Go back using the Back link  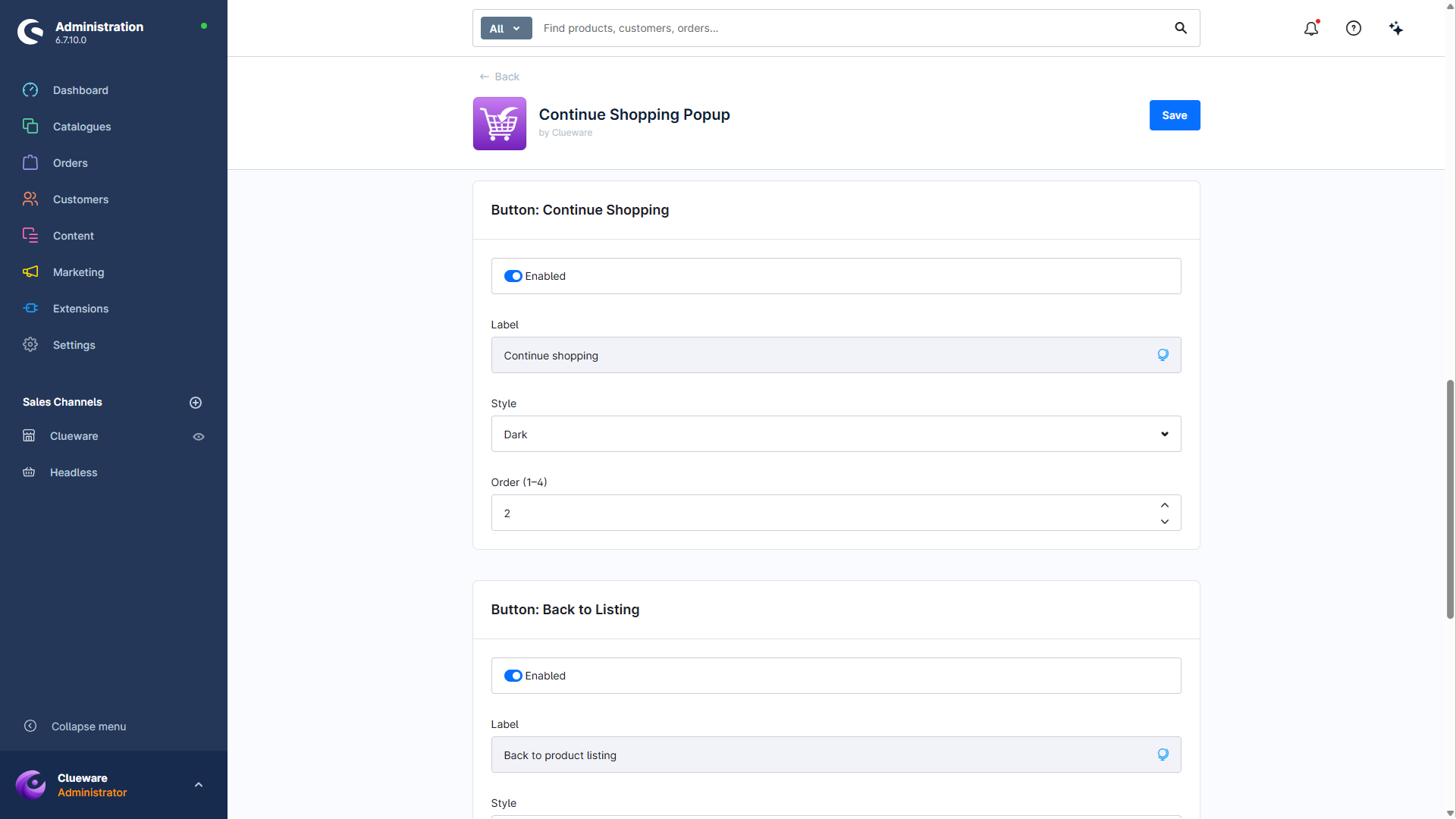coord(500,77)
